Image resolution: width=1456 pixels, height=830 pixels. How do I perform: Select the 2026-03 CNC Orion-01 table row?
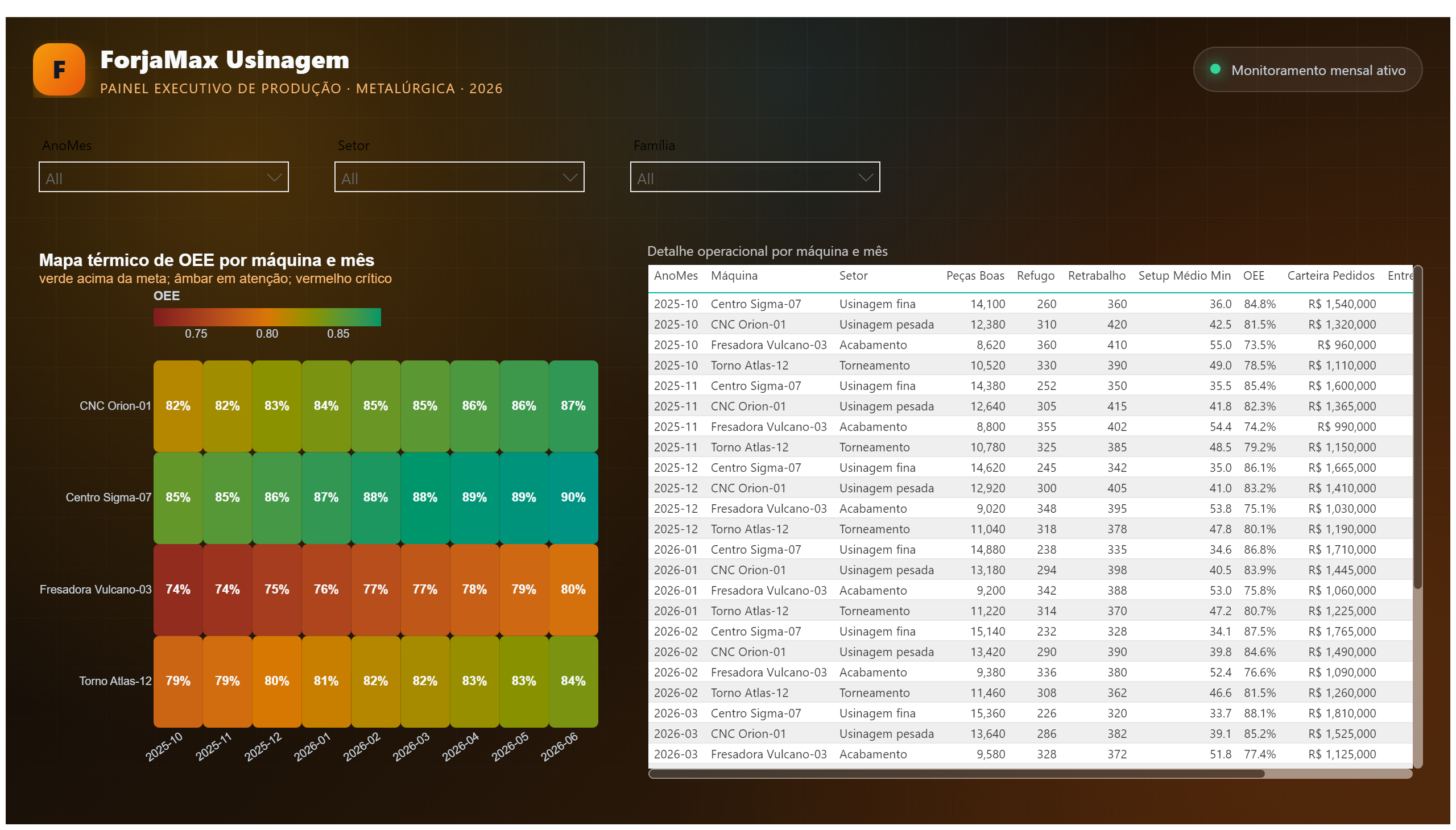coord(1029,734)
